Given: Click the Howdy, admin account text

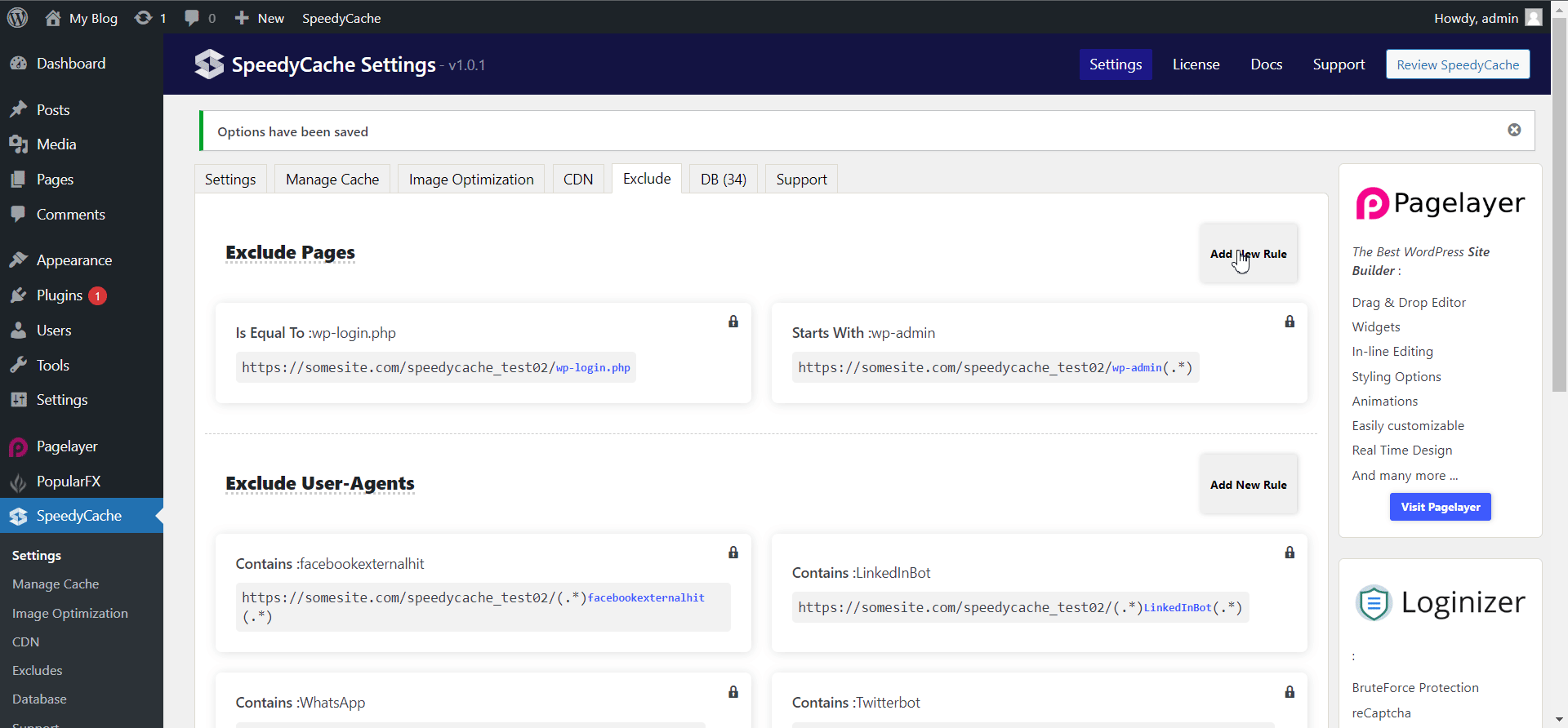Looking at the screenshot, I should pyautogui.click(x=1476, y=18).
